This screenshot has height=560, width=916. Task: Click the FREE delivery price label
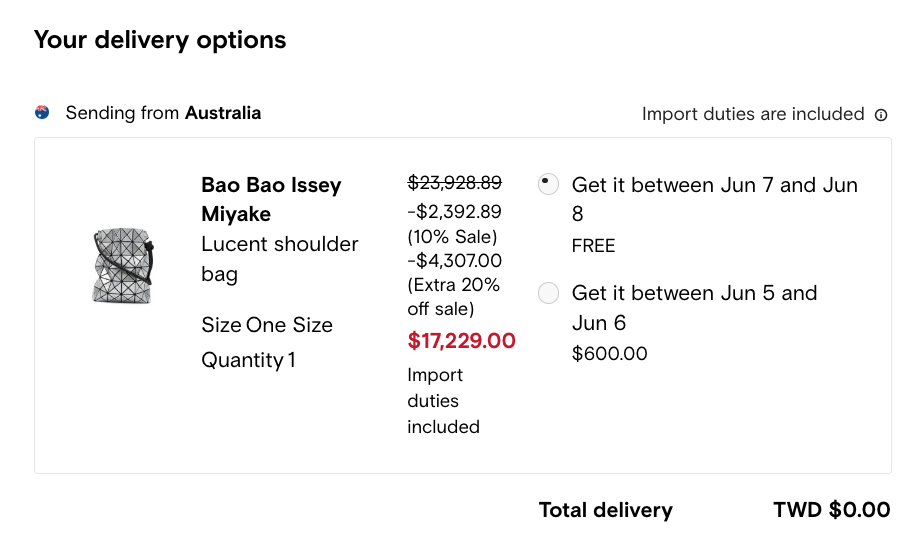coord(593,246)
